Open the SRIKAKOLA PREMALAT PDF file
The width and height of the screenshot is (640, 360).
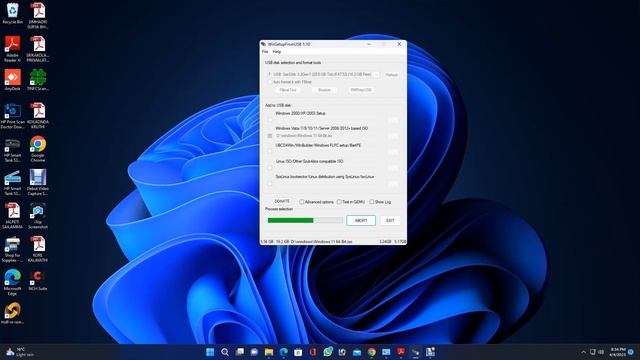[x=38, y=49]
